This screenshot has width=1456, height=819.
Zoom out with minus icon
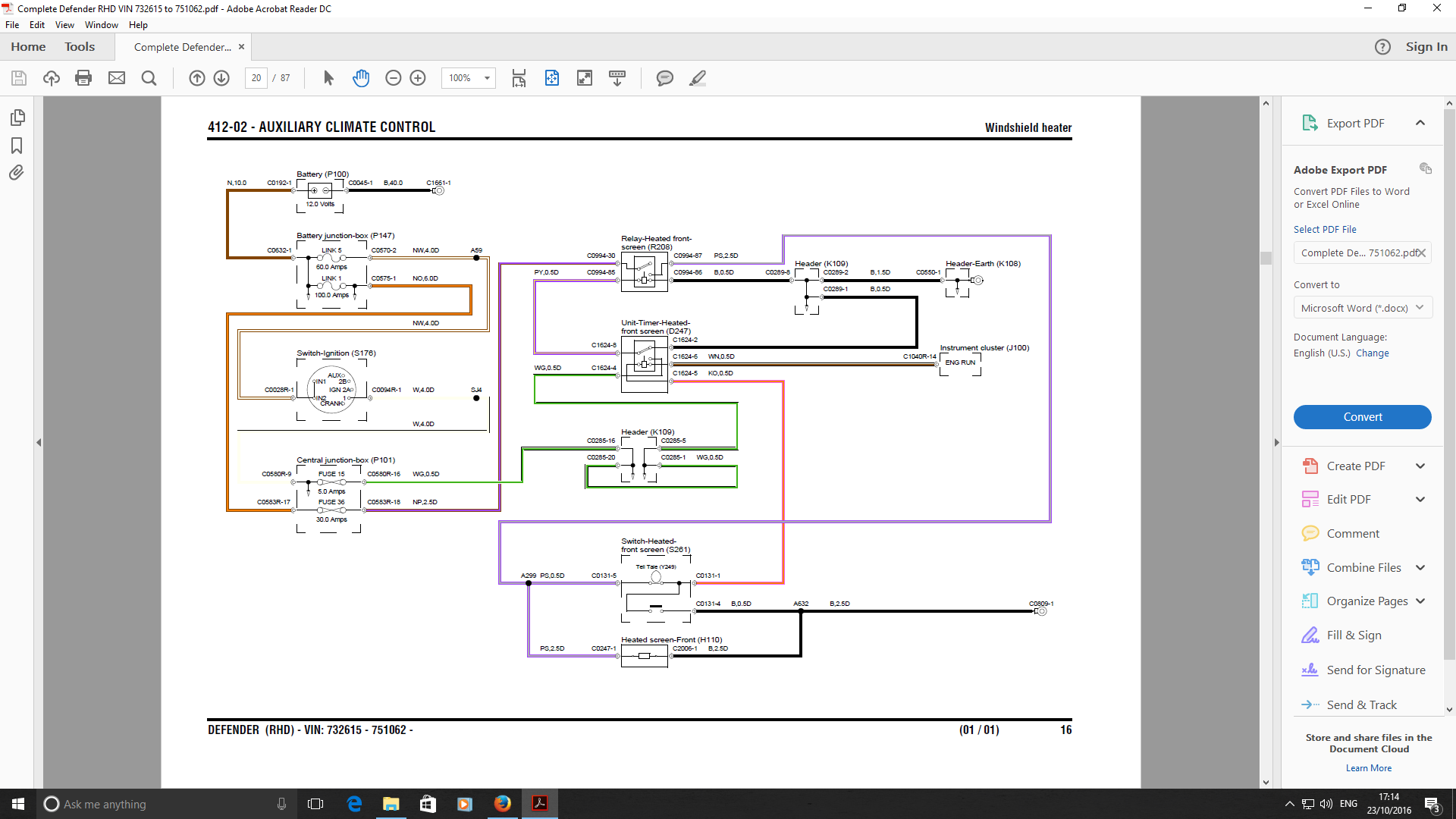(x=393, y=78)
